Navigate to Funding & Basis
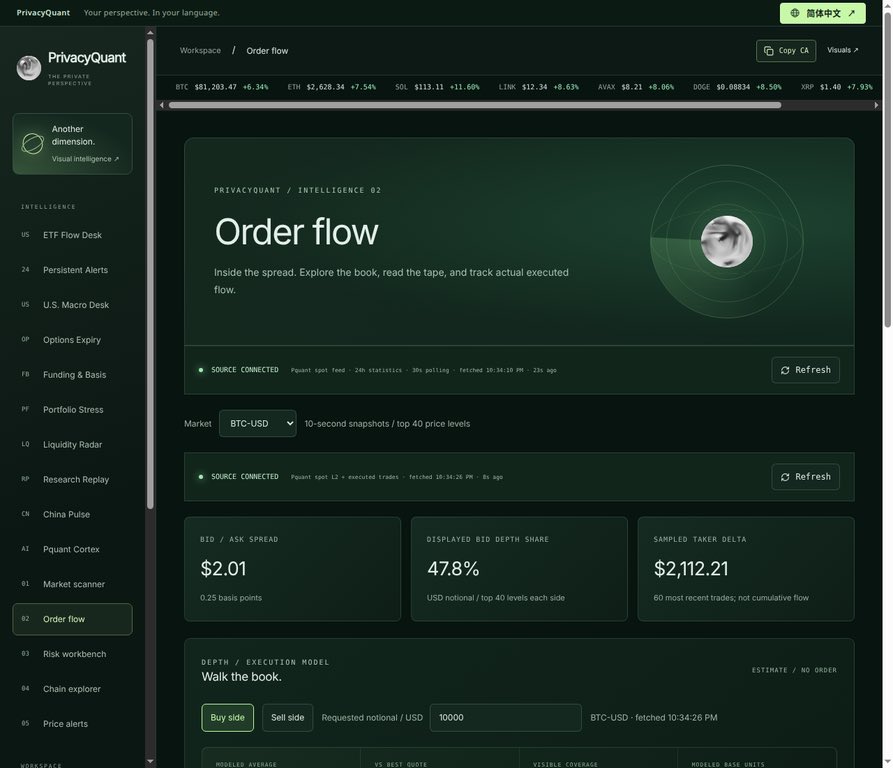Image resolution: width=893 pixels, height=768 pixels. coord(72,375)
